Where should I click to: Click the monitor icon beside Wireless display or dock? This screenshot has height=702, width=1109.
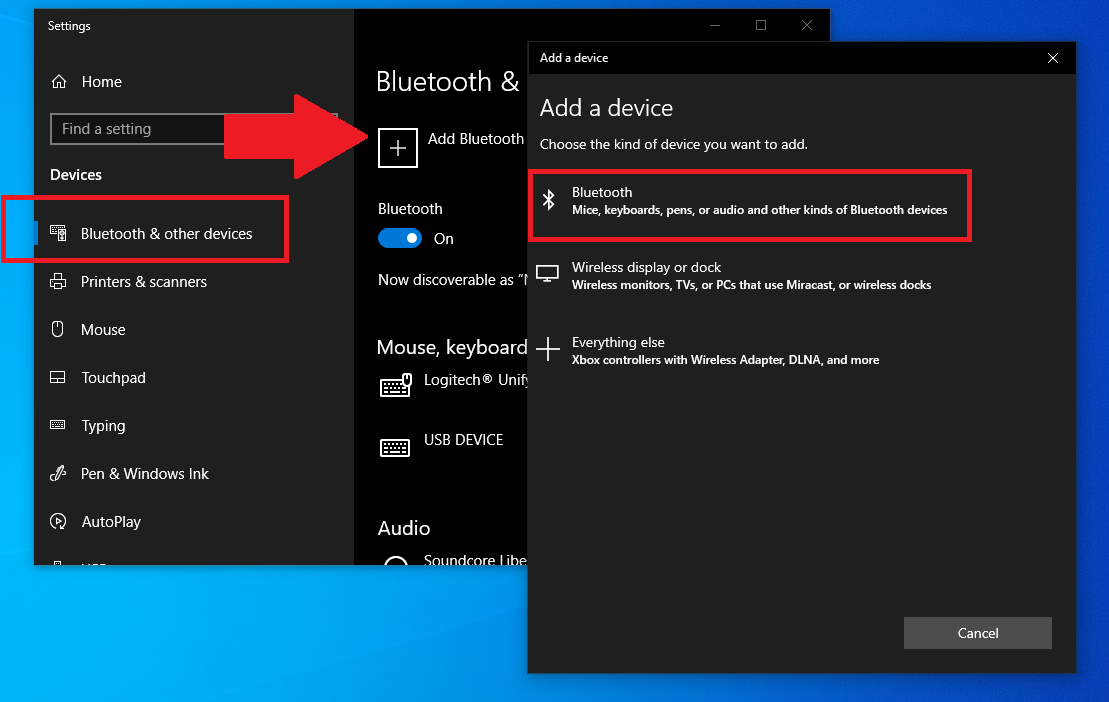(x=548, y=273)
